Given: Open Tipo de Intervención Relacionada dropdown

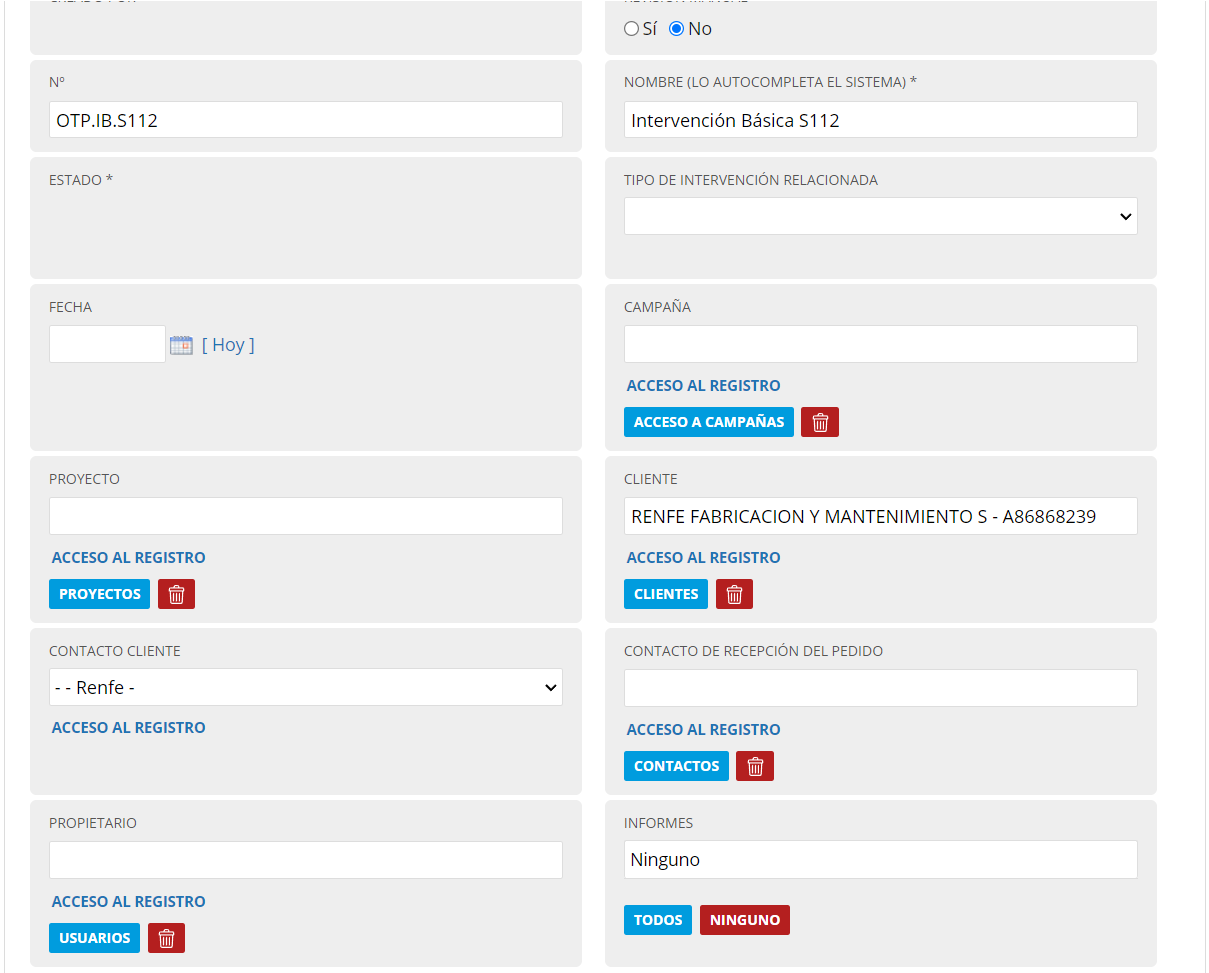Looking at the screenshot, I should 880,216.
